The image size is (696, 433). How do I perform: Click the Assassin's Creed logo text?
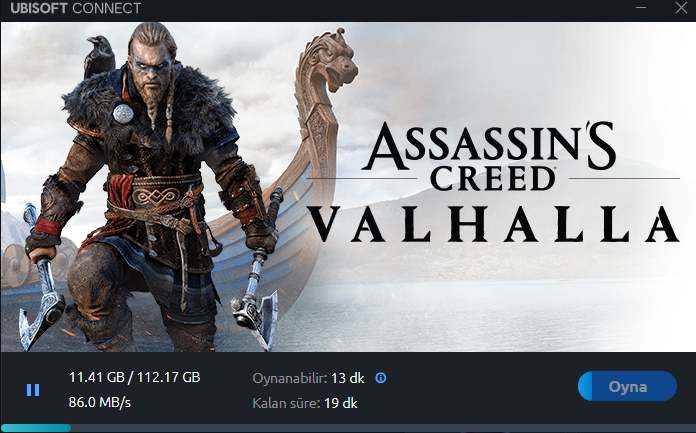pyautogui.click(x=489, y=155)
